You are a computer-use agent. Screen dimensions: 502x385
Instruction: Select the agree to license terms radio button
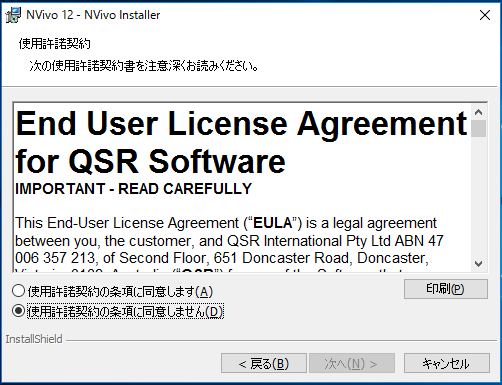(x=18, y=291)
